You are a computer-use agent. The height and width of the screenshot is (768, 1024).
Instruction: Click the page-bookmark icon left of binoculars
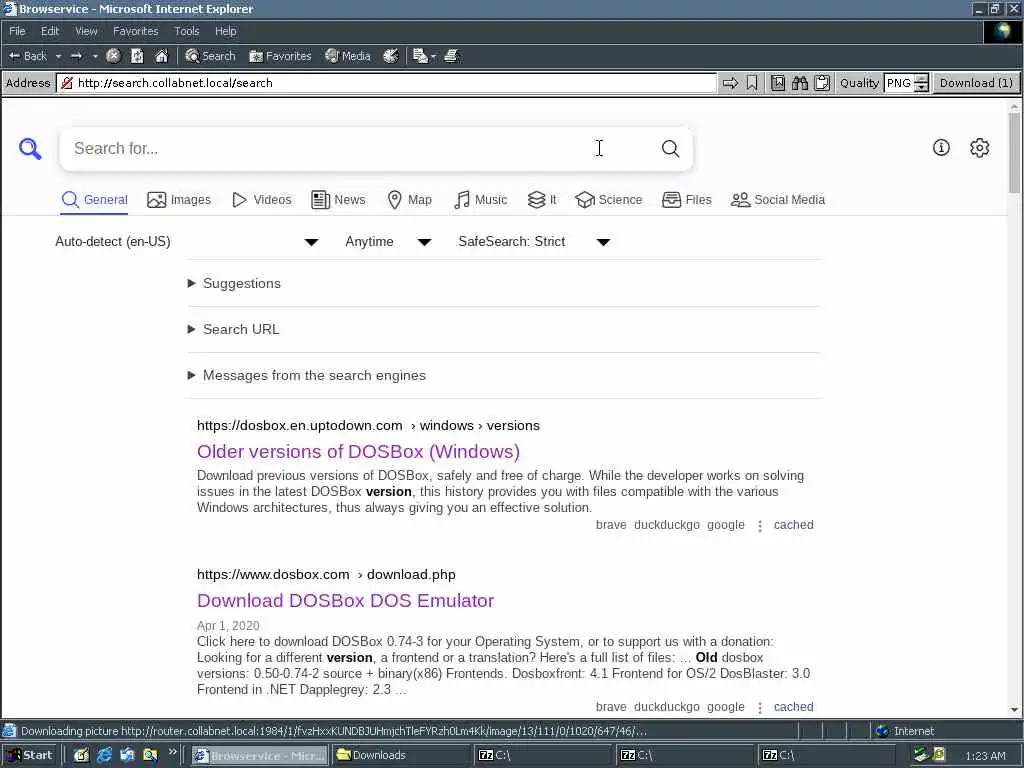(778, 83)
